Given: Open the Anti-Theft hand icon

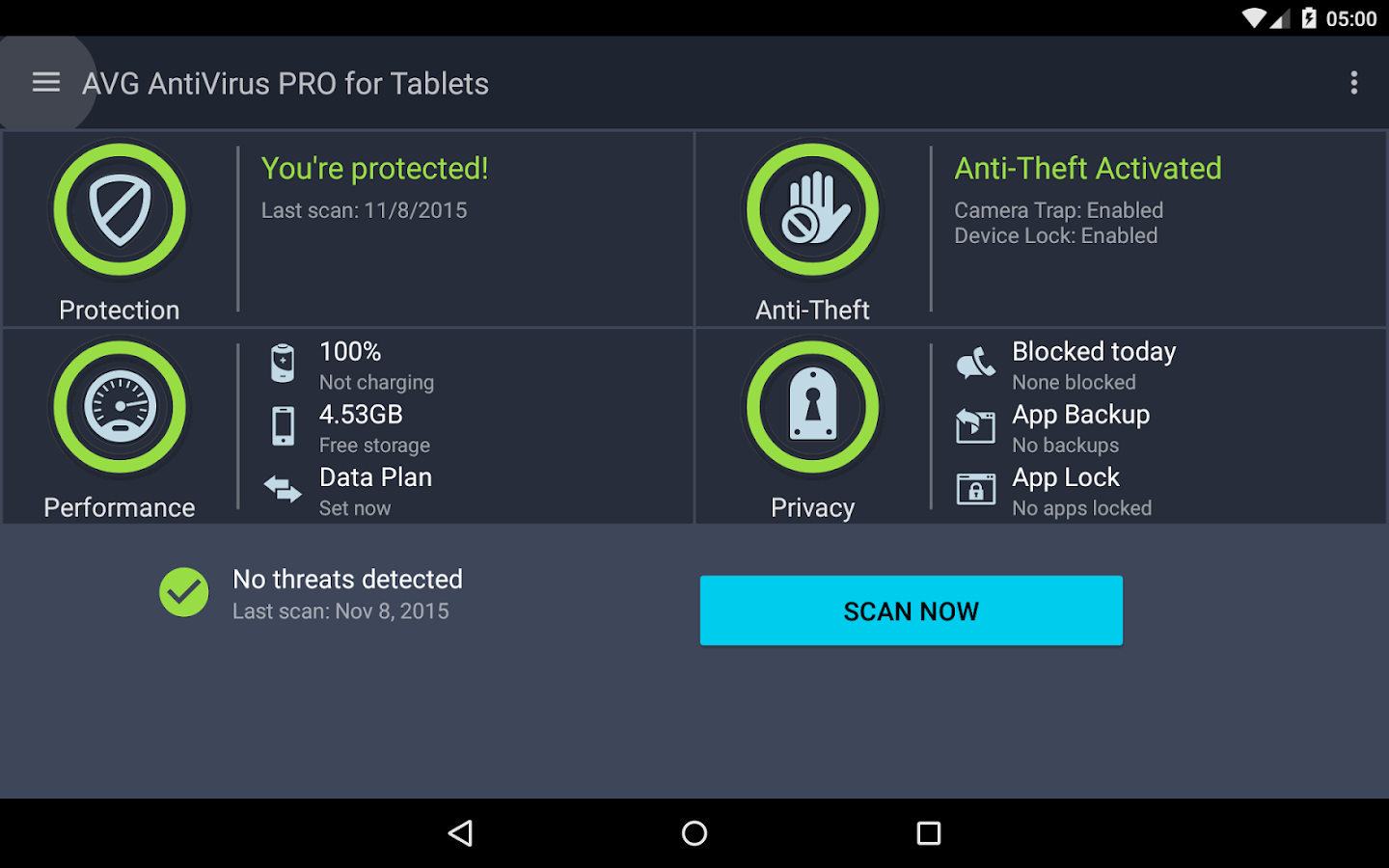Looking at the screenshot, I should pos(813,210).
